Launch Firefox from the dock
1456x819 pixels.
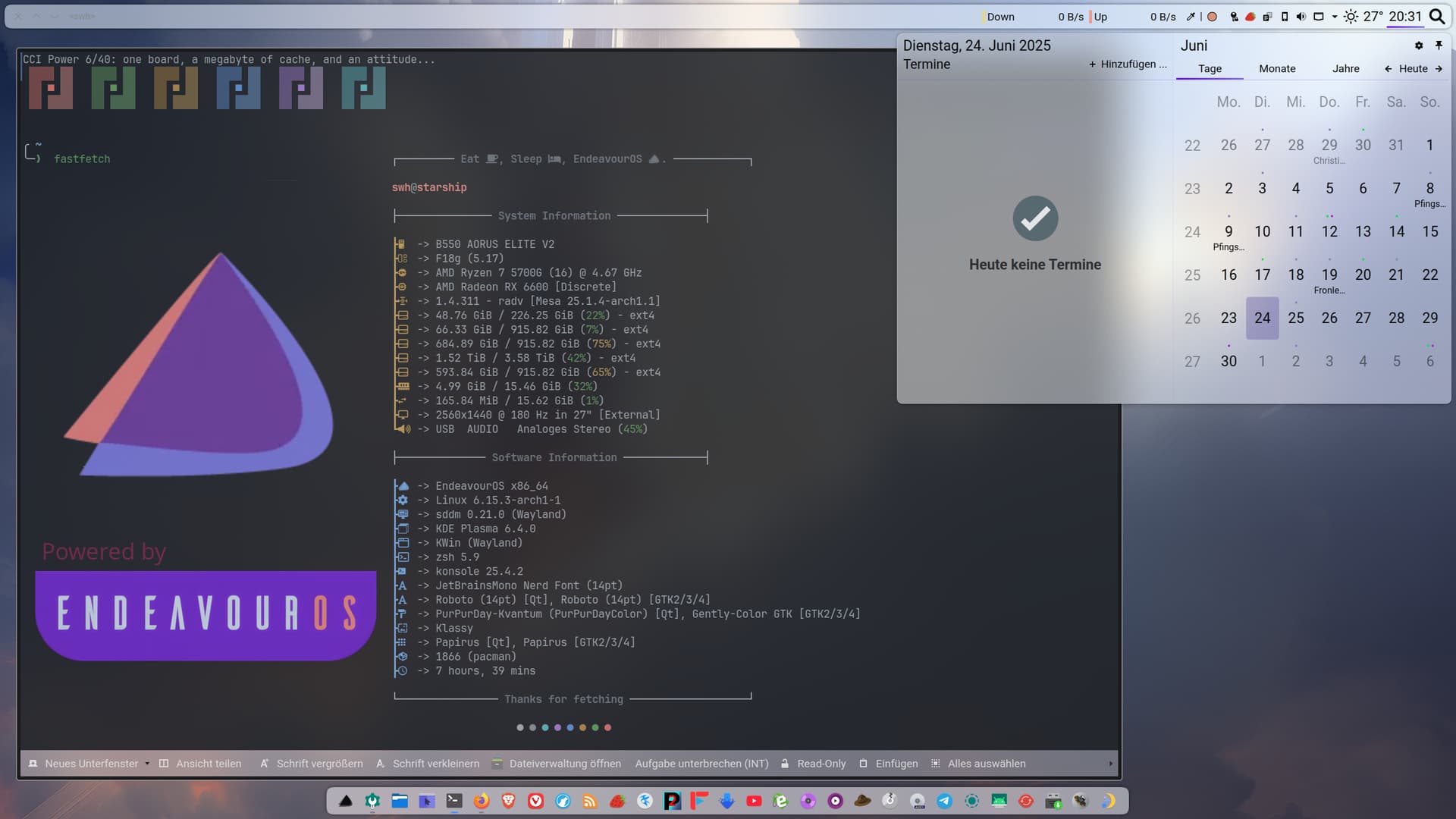tap(481, 801)
